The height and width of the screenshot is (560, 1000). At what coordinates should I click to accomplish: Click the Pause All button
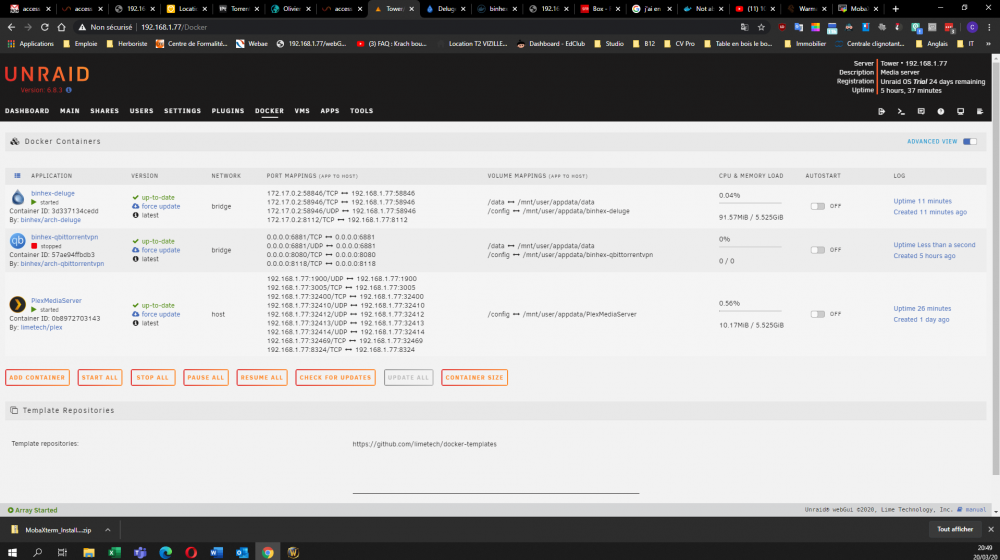point(205,378)
